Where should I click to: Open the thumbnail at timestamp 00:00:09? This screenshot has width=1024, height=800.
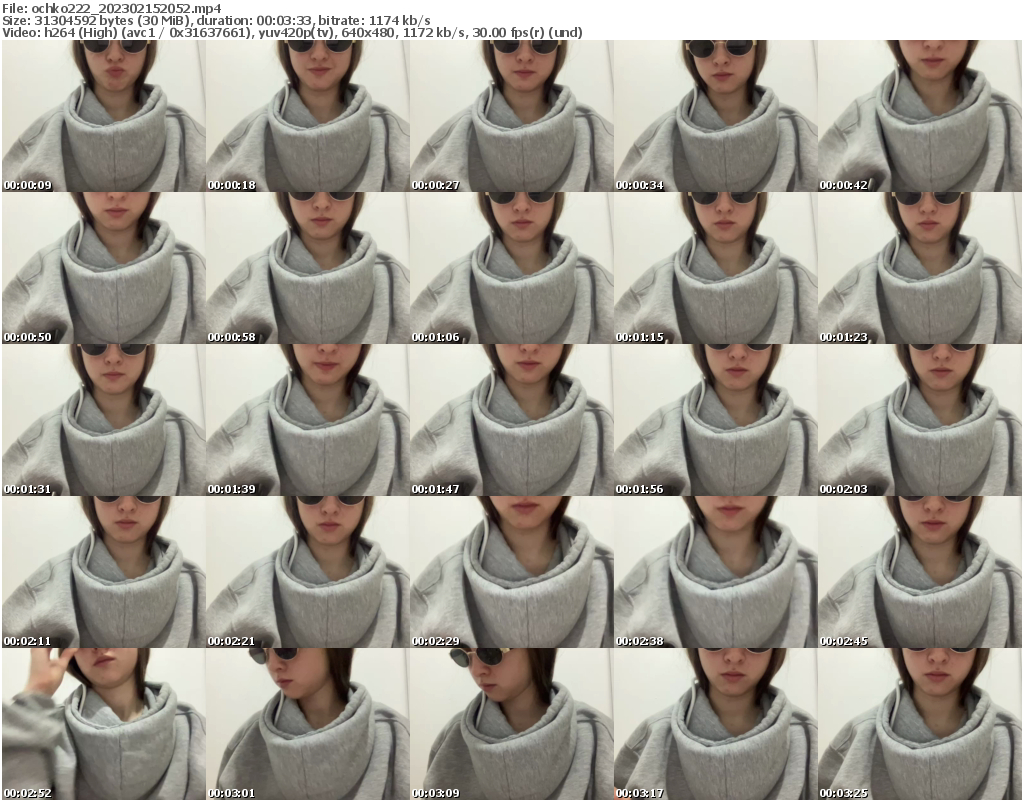click(102, 115)
